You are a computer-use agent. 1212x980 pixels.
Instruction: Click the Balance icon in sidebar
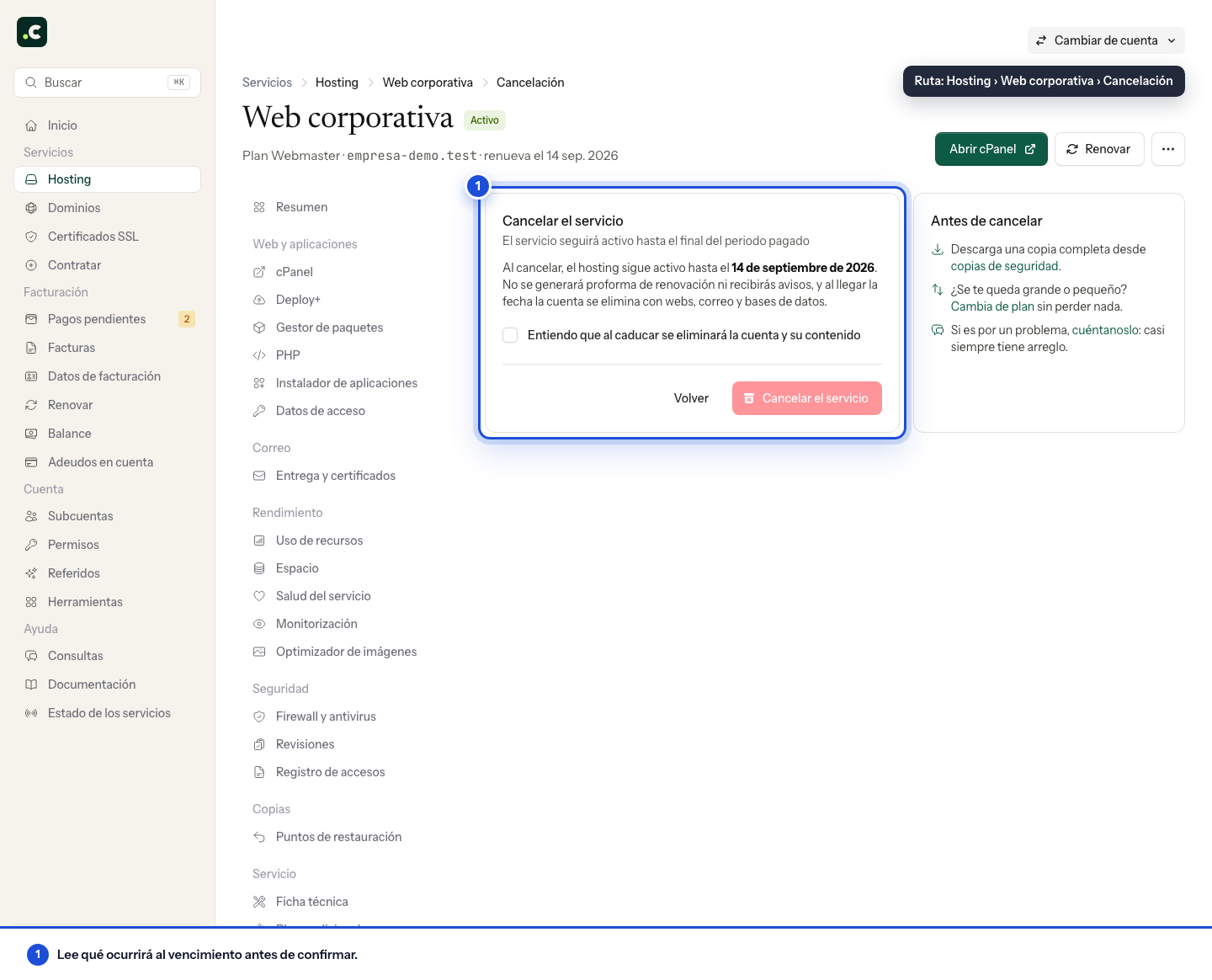31,434
